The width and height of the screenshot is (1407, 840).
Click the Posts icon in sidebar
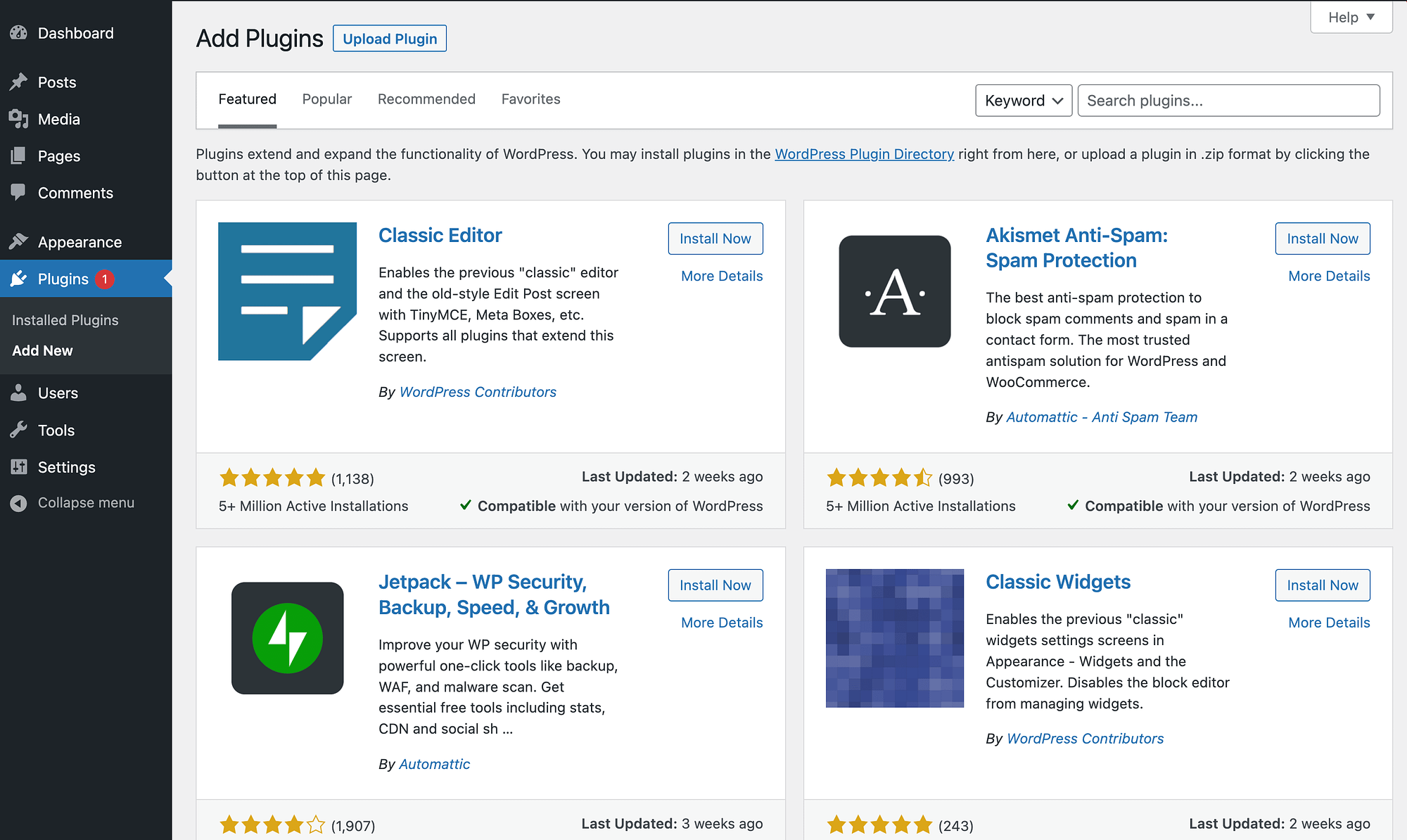tap(19, 82)
